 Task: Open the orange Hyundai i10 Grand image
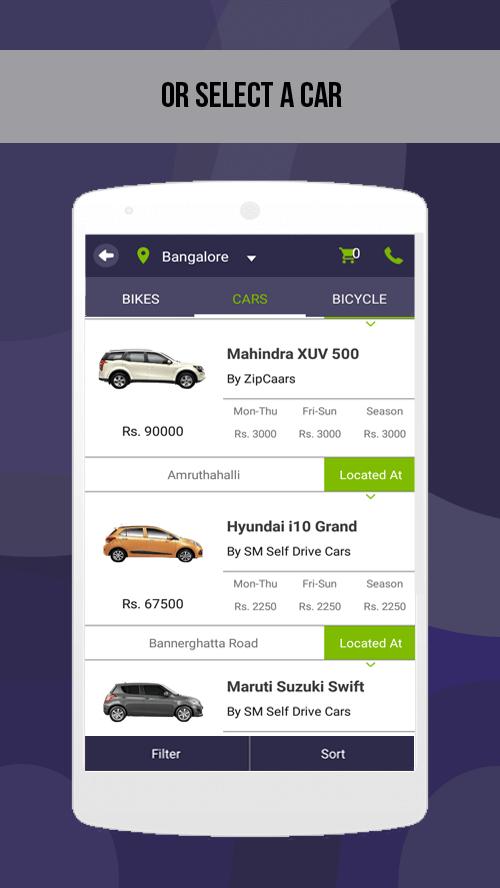(x=152, y=543)
